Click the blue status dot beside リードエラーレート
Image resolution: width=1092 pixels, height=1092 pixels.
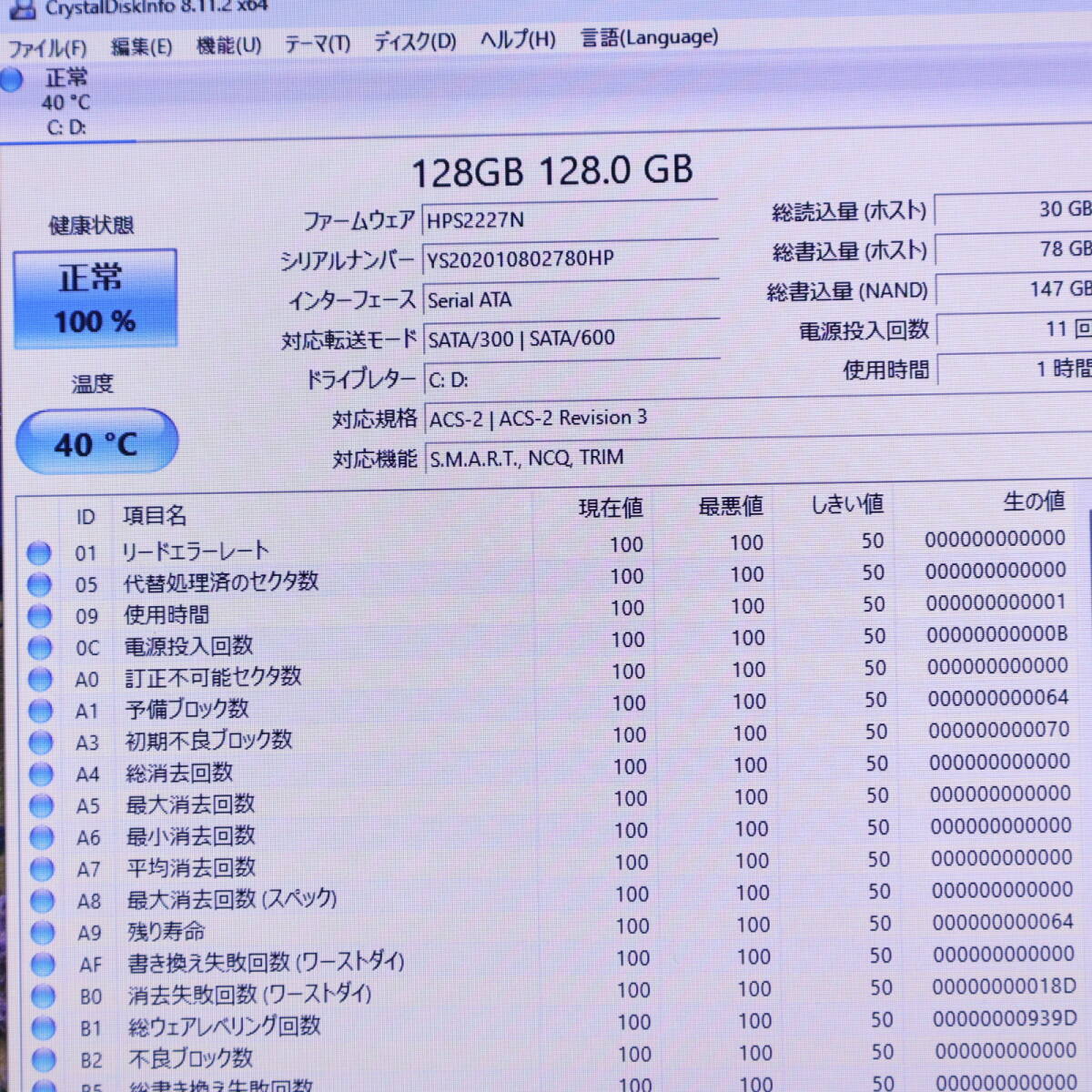tap(39, 552)
